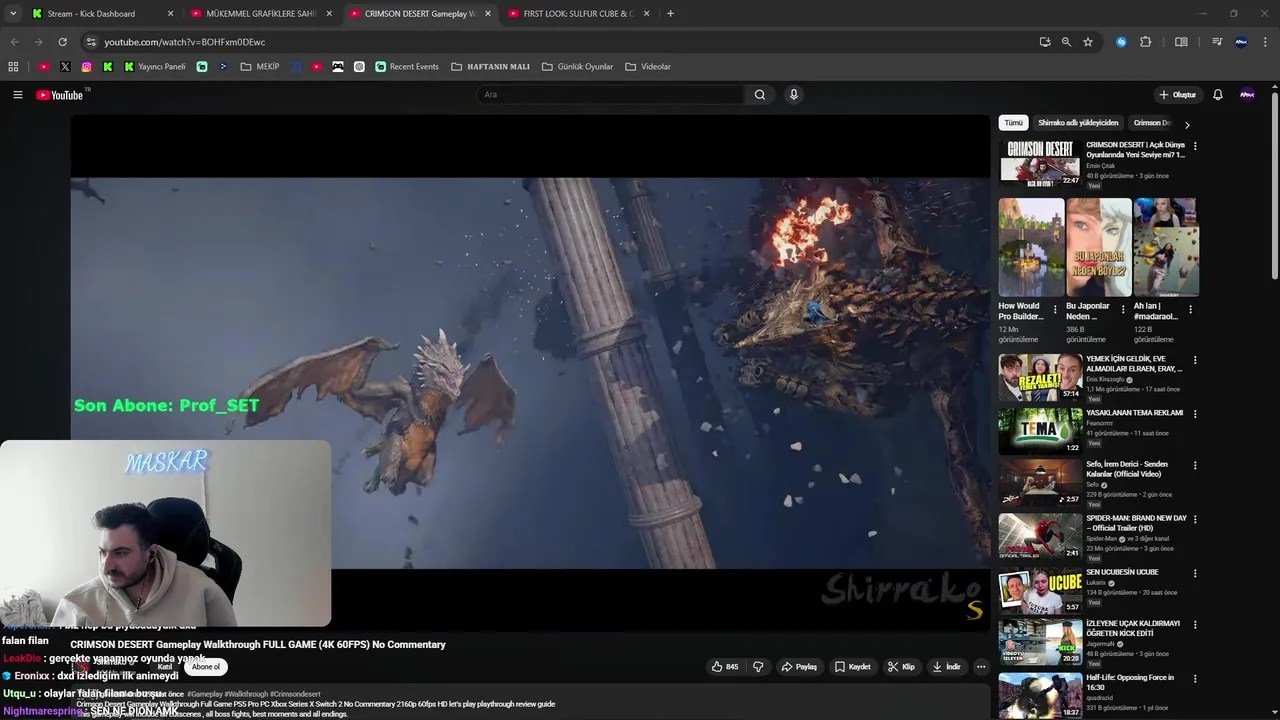This screenshot has width=1280, height=720.
Task: Open a new browser tab
Action: click(670, 14)
